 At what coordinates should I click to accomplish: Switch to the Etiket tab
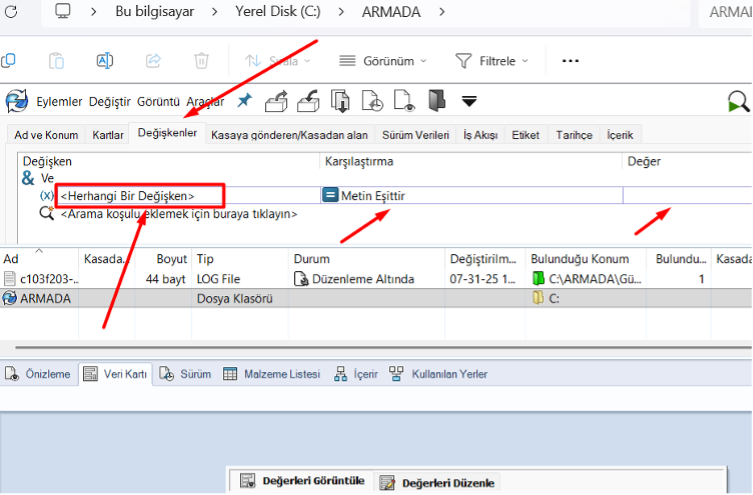click(525, 135)
